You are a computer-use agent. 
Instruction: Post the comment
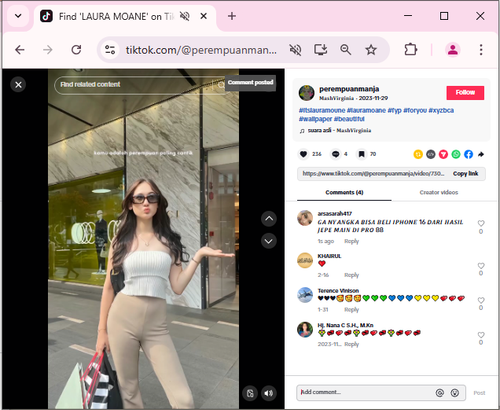(479, 393)
